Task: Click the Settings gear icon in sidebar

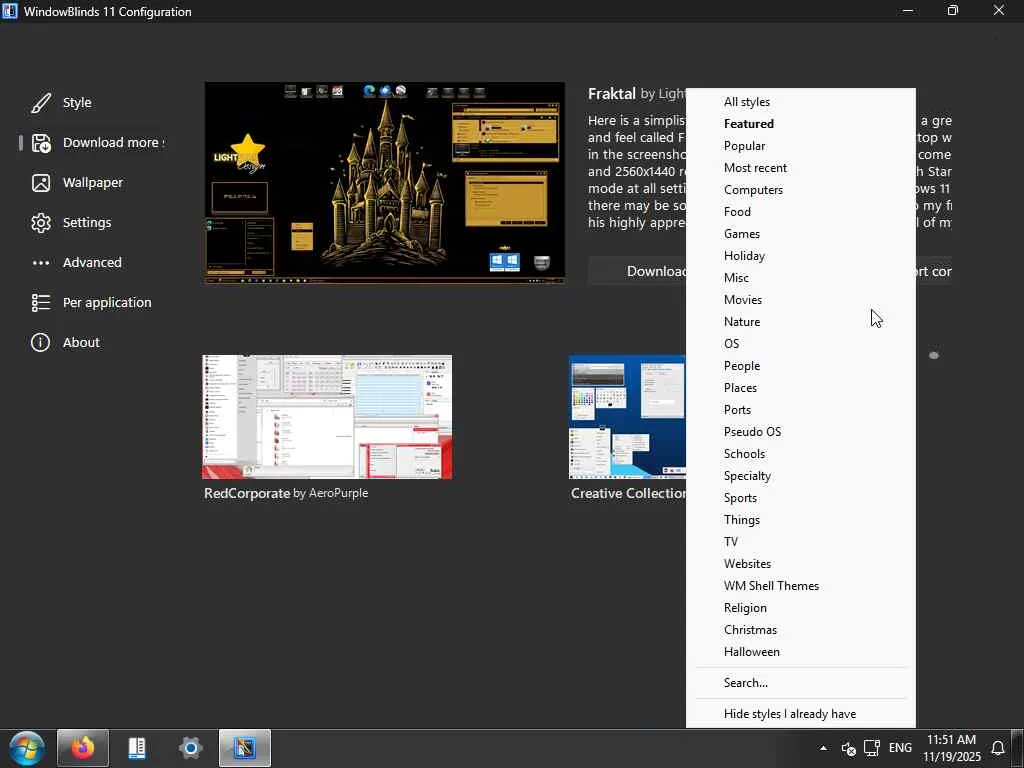Action: tap(40, 223)
